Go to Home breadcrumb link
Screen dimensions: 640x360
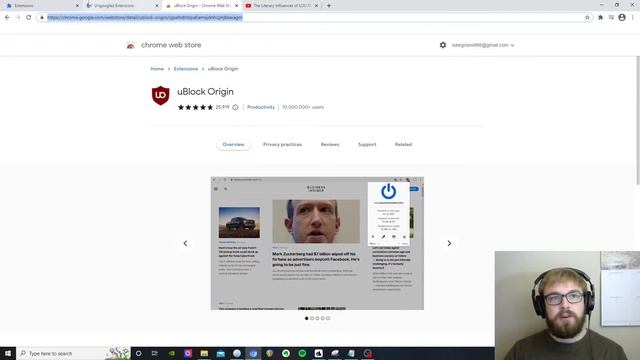(x=157, y=69)
